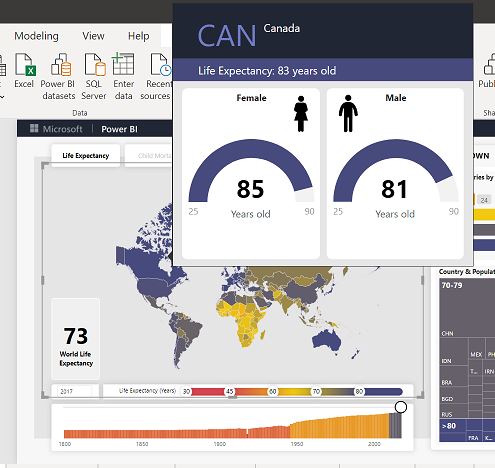Click the Male gauge showing 81
This screenshot has height=468, width=495.
click(x=395, y=171)
